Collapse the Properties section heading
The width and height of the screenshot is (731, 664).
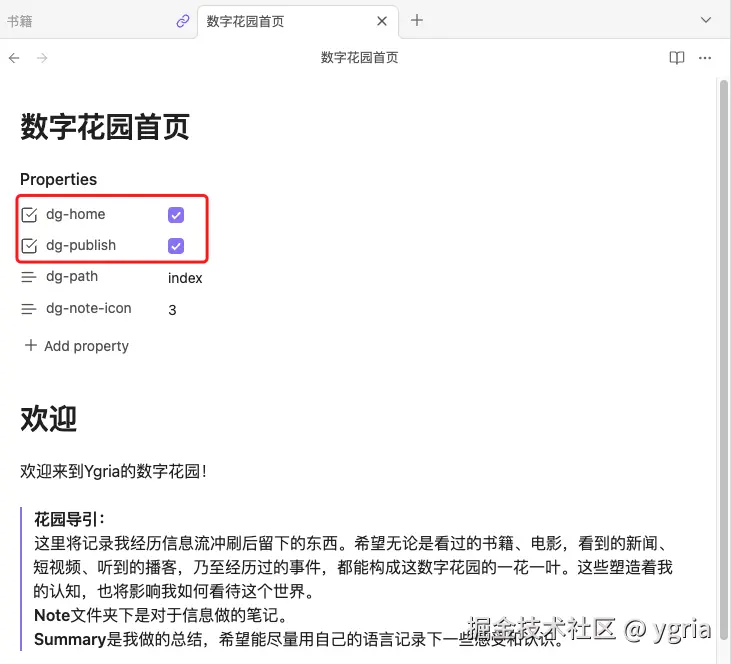(x=58, y=180)
